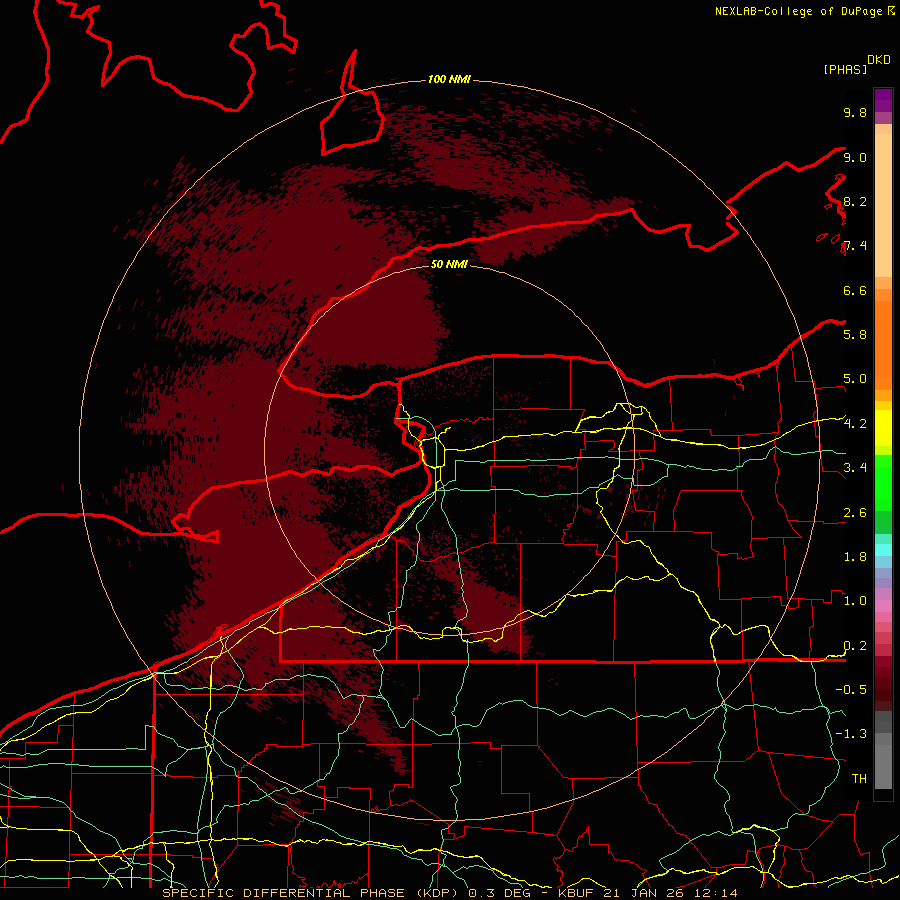This screenshot has width=900, height=900.
Task: Click the bright yellow band in the color bar
Action: pyautogui.click(x=883, y=428)
